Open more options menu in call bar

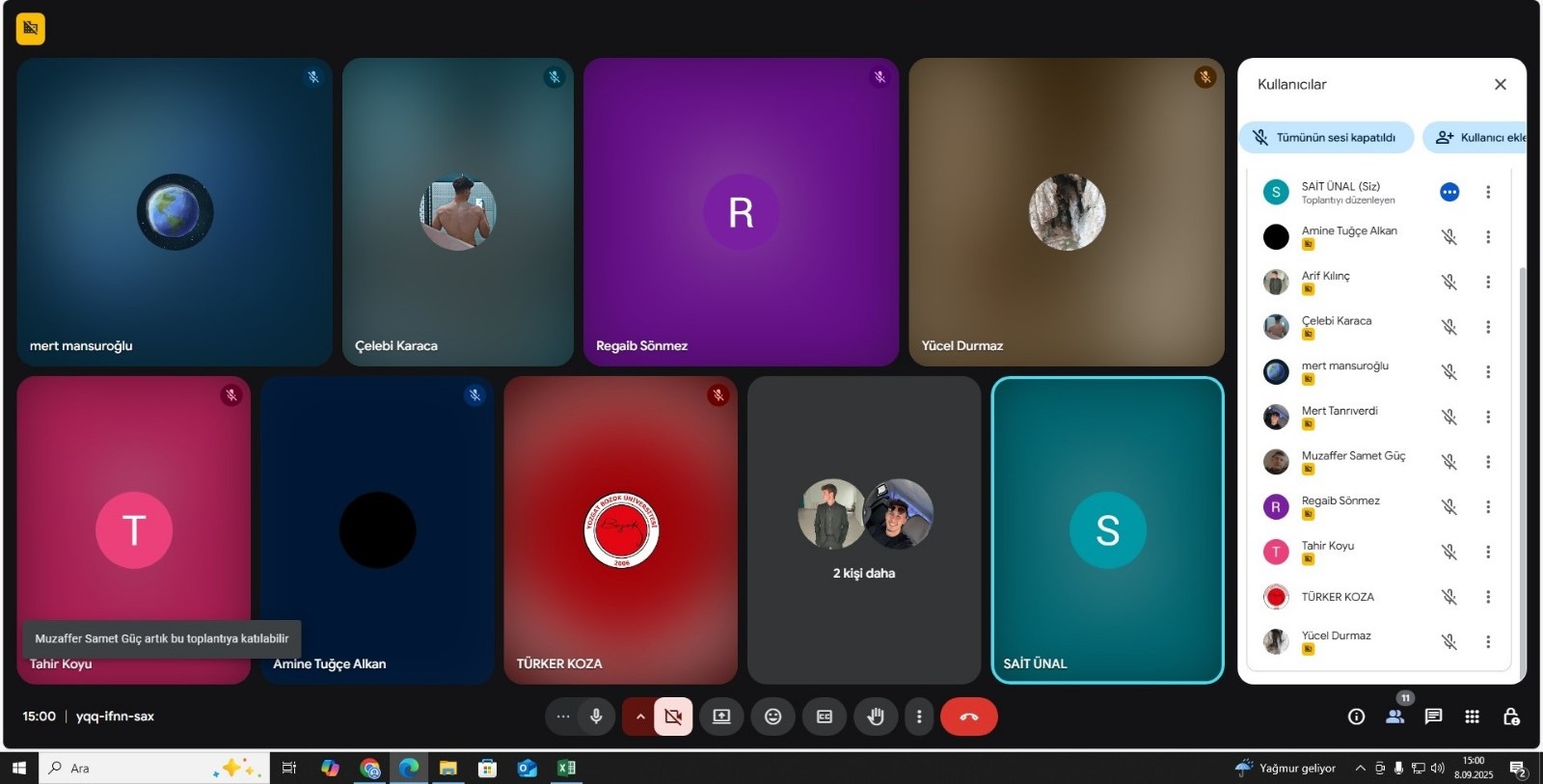(919, 716)
